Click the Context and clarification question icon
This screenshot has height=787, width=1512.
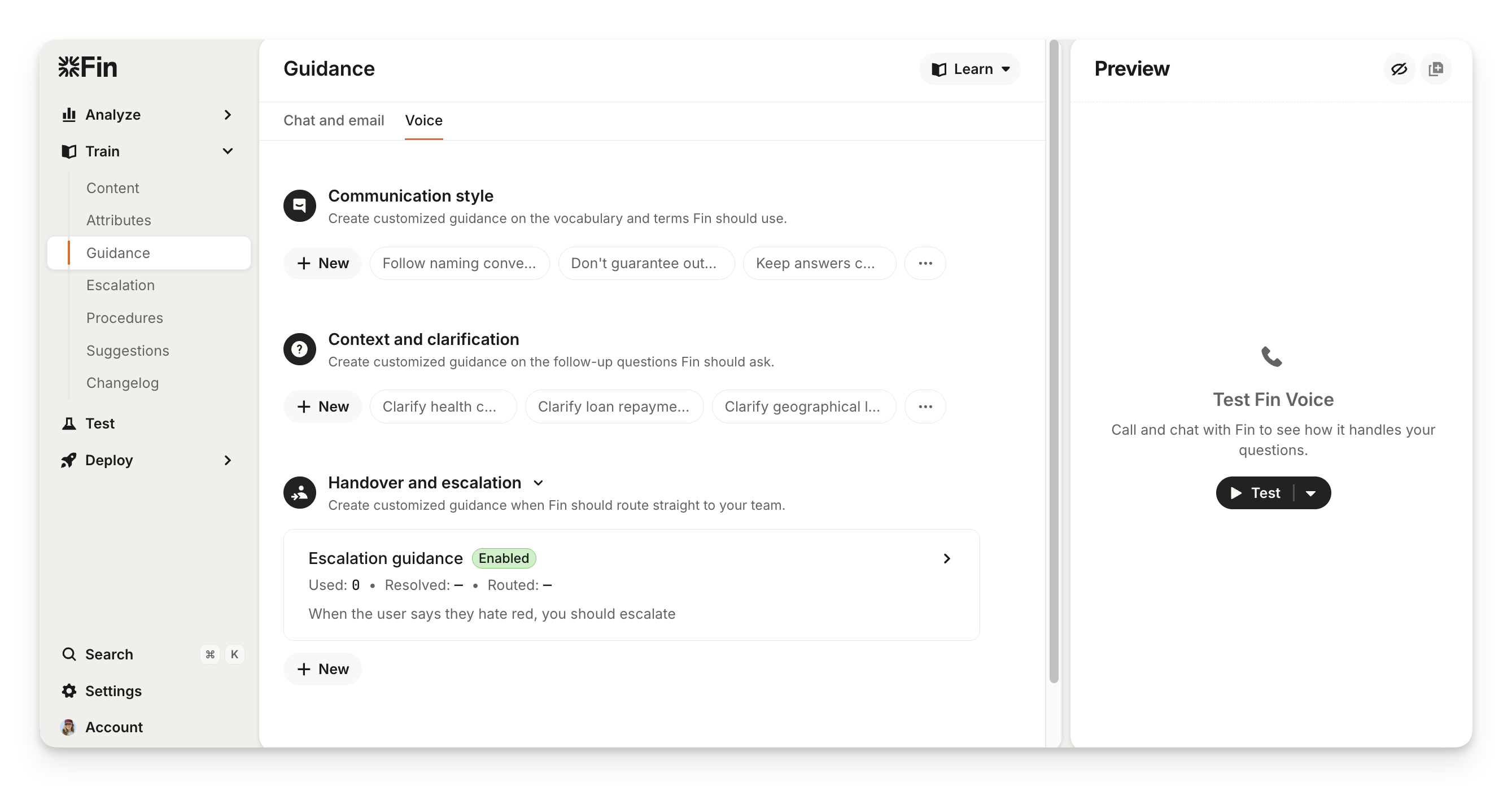[x=300, y=349]
